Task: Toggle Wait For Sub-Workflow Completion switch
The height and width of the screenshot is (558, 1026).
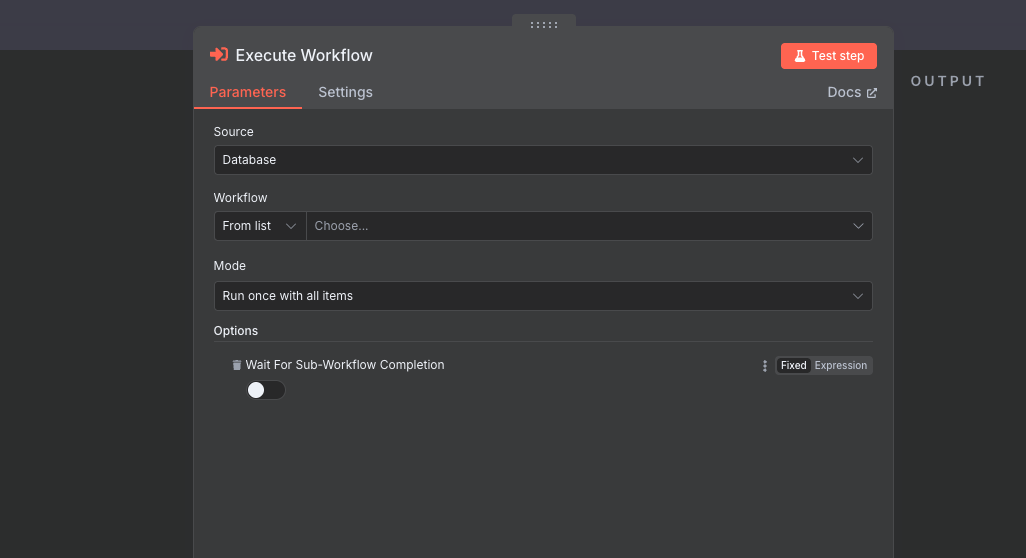Action: 266,390
